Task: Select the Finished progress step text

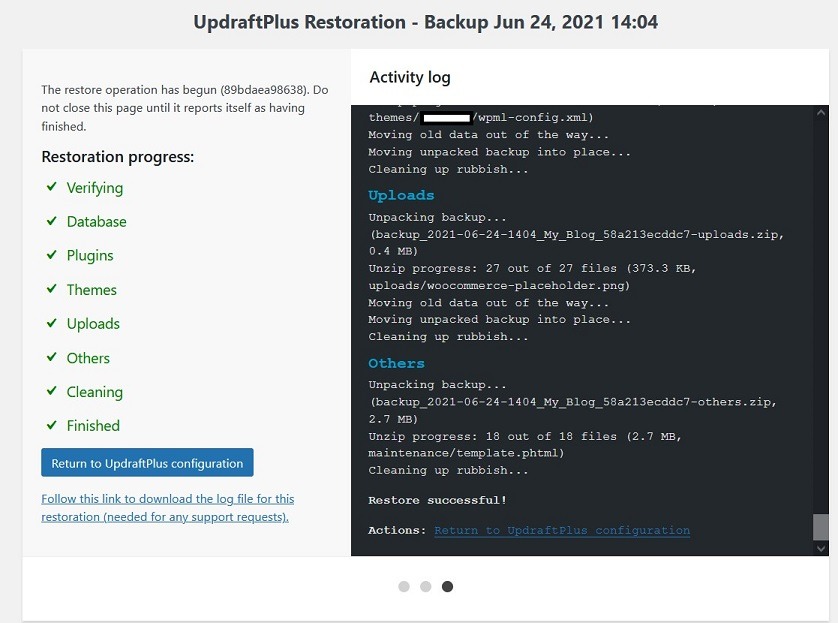Action: (x=93, y=426)
